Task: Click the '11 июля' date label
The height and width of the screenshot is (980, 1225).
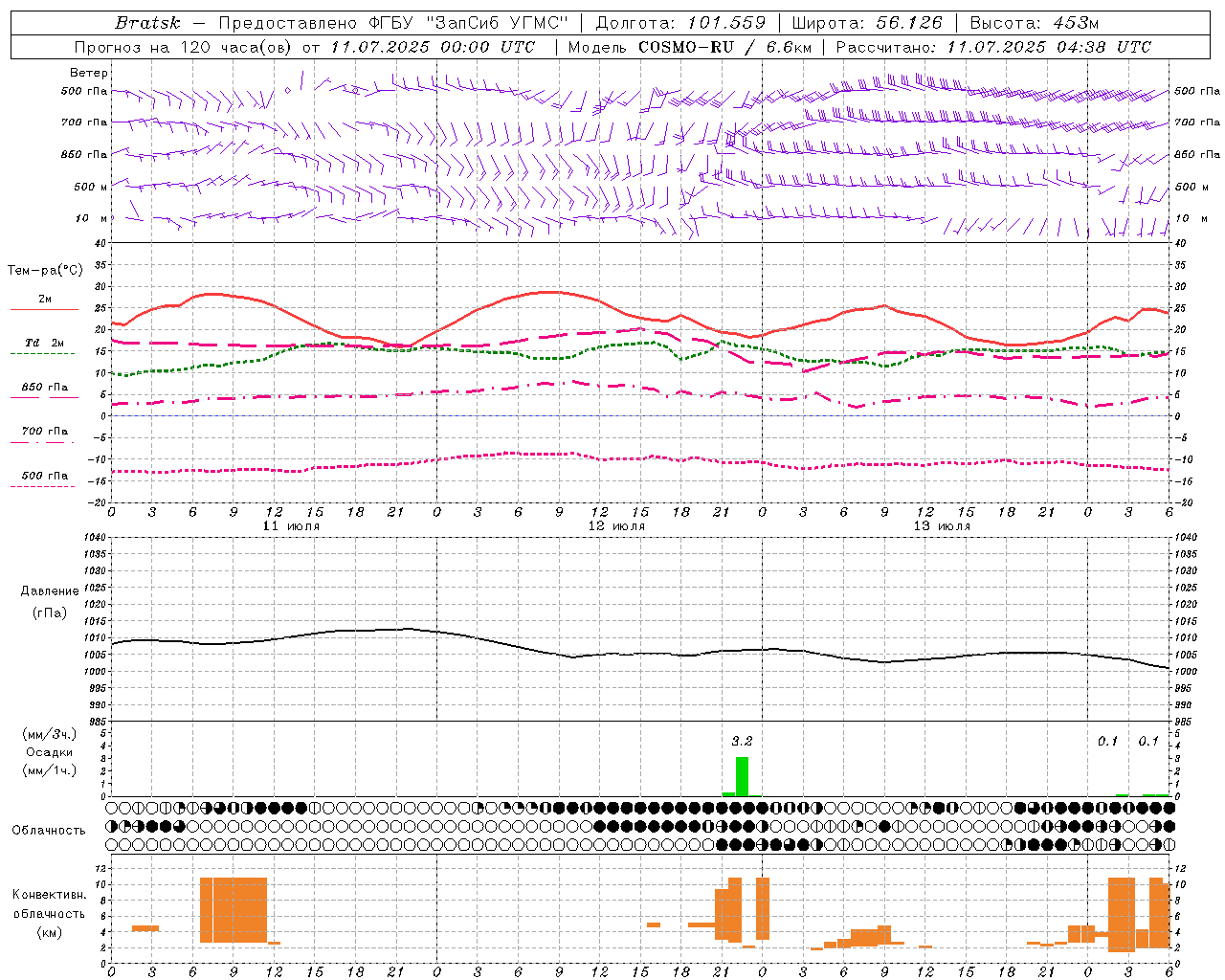Action: tap(291, 526)
